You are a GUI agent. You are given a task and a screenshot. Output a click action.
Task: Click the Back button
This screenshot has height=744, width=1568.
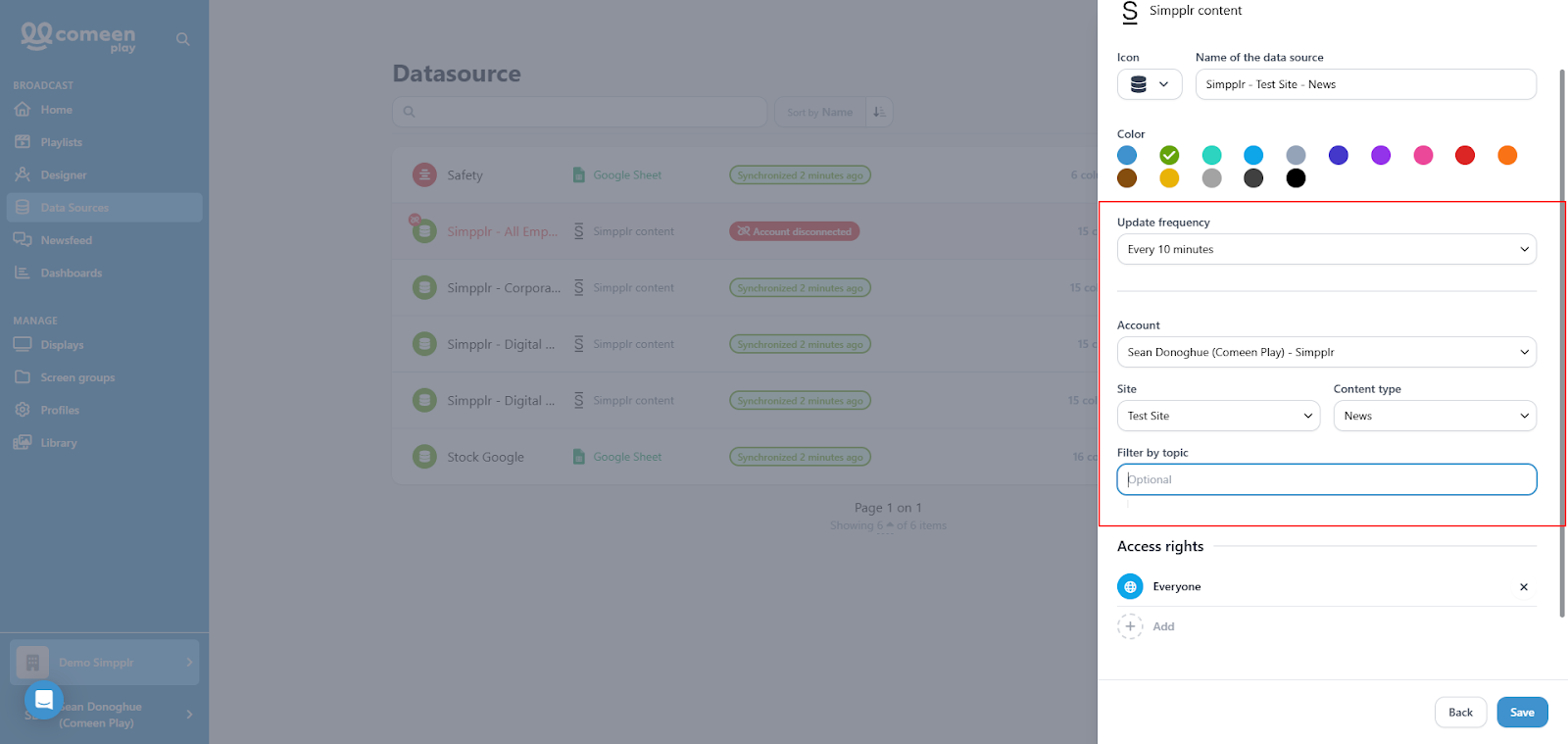[1460, 713]
